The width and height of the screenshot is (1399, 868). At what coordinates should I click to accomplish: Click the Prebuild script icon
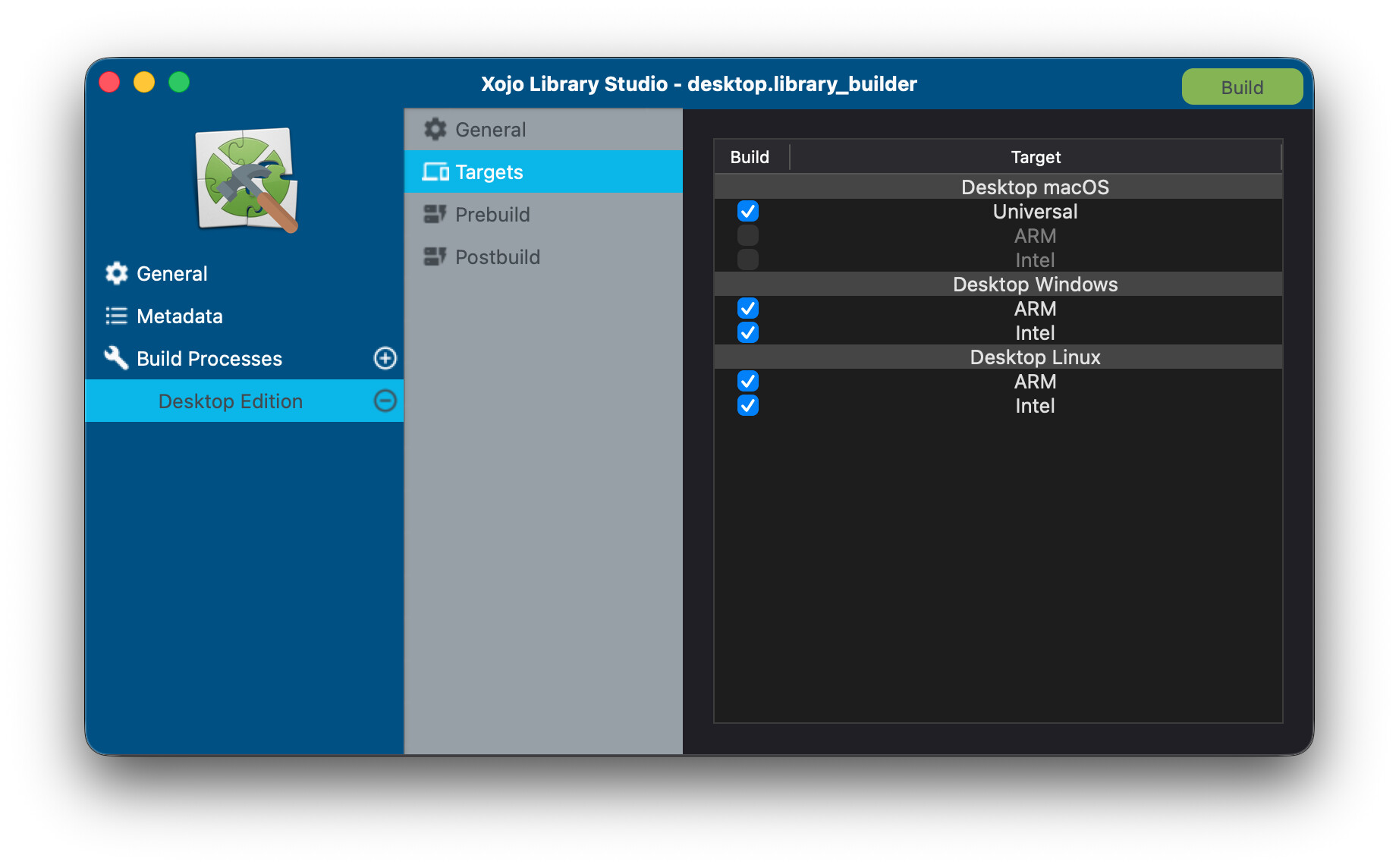pos(435,215)
